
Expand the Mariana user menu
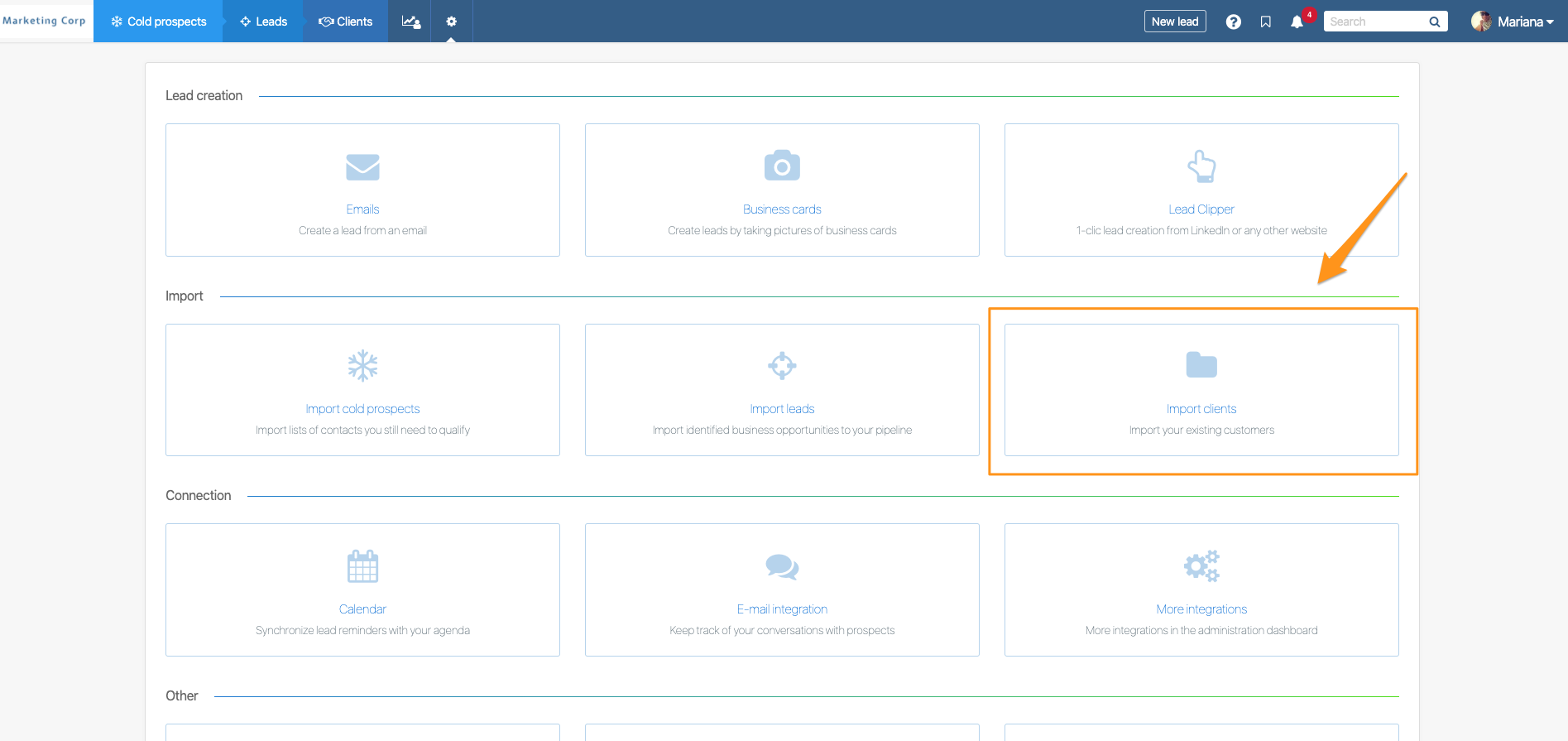coord(1513,22)
